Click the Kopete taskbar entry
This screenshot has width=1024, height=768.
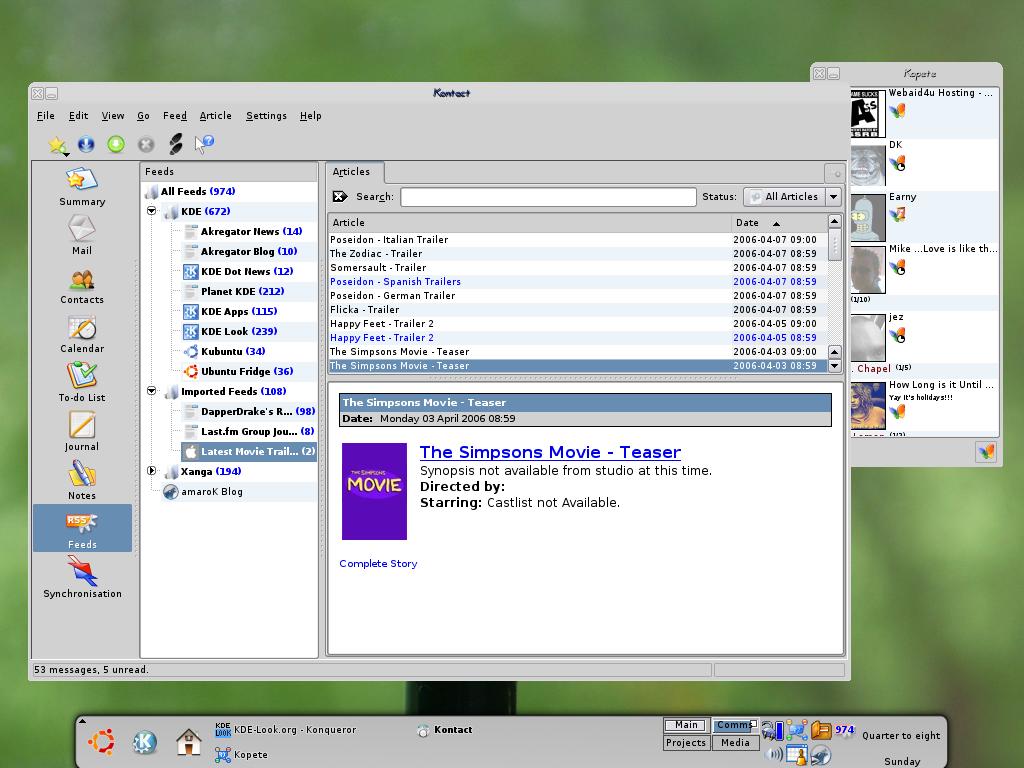click(x=242, y=754)
